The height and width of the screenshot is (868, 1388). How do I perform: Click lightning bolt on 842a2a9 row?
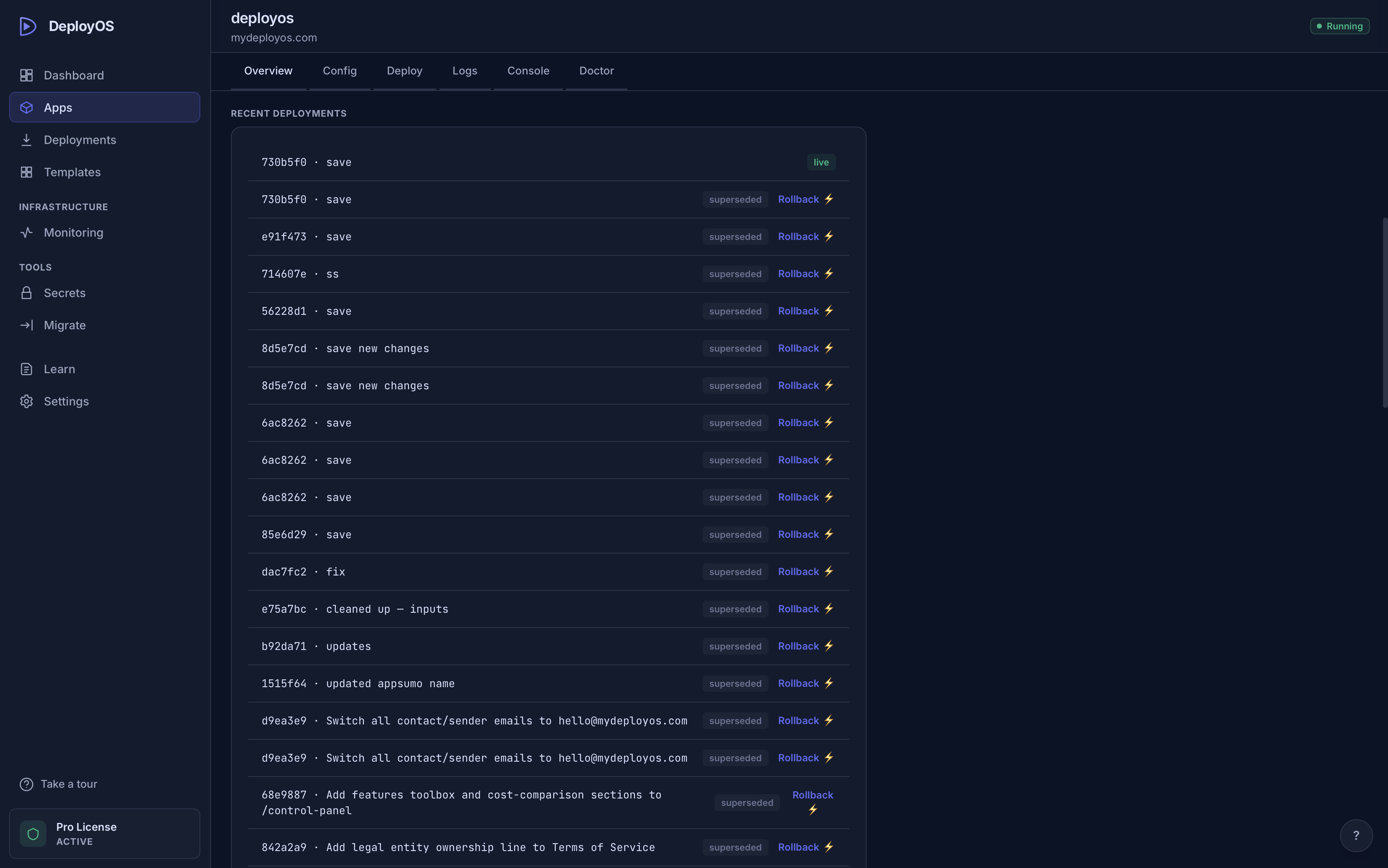828,847
